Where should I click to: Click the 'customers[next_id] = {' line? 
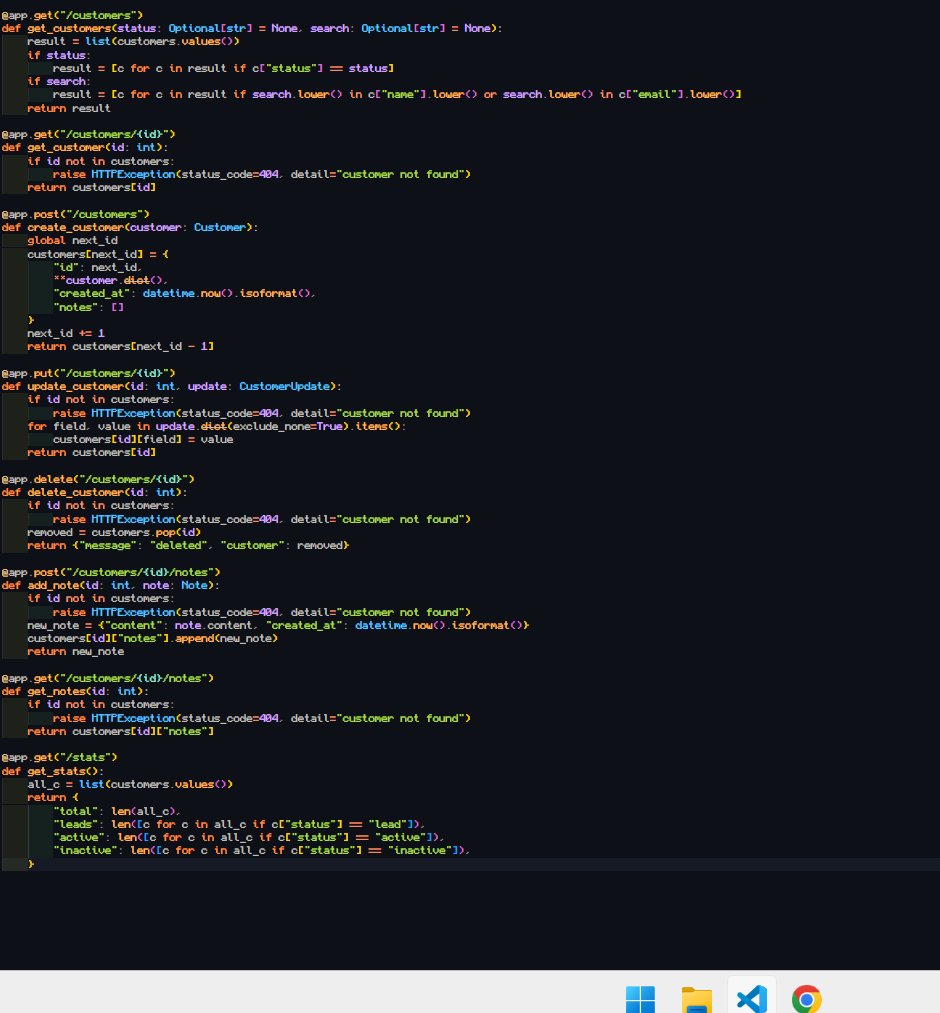(98, 254)
